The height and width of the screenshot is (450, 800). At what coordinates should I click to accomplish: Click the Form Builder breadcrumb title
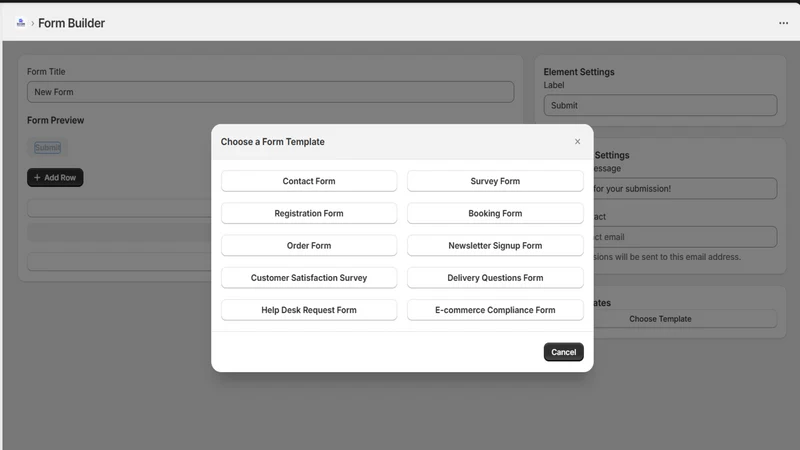point(71,23)
